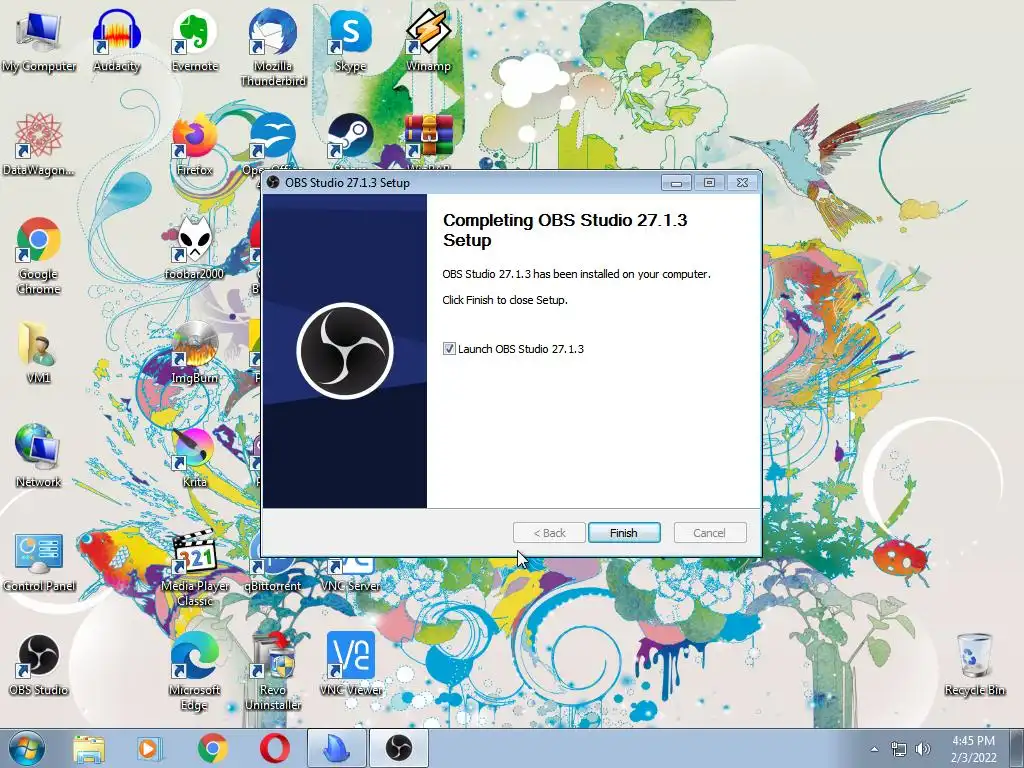Click the OBS Studio 27.1.3 Setup title

point(347,183)
